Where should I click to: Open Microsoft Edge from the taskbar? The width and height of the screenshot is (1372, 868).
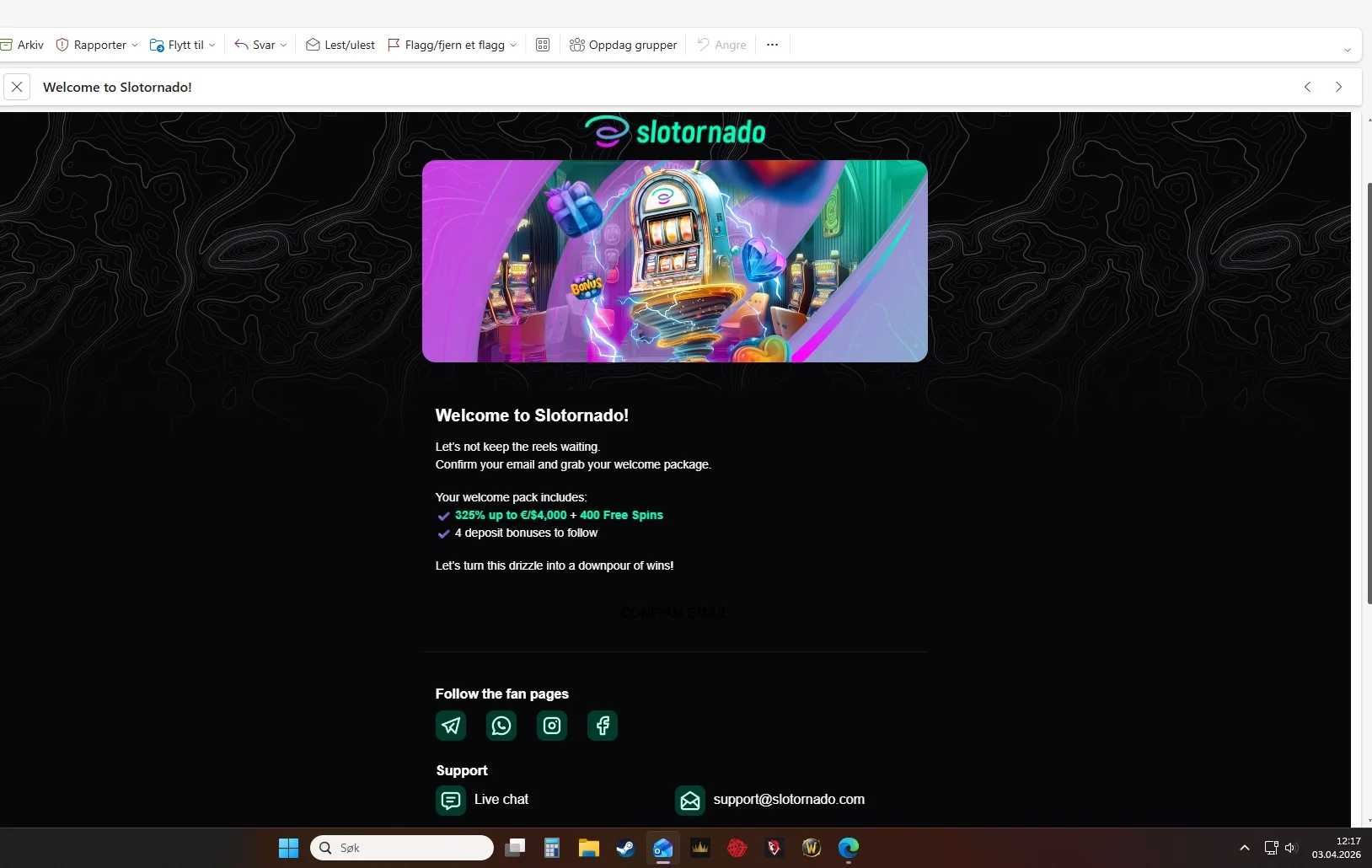point(849,848)
